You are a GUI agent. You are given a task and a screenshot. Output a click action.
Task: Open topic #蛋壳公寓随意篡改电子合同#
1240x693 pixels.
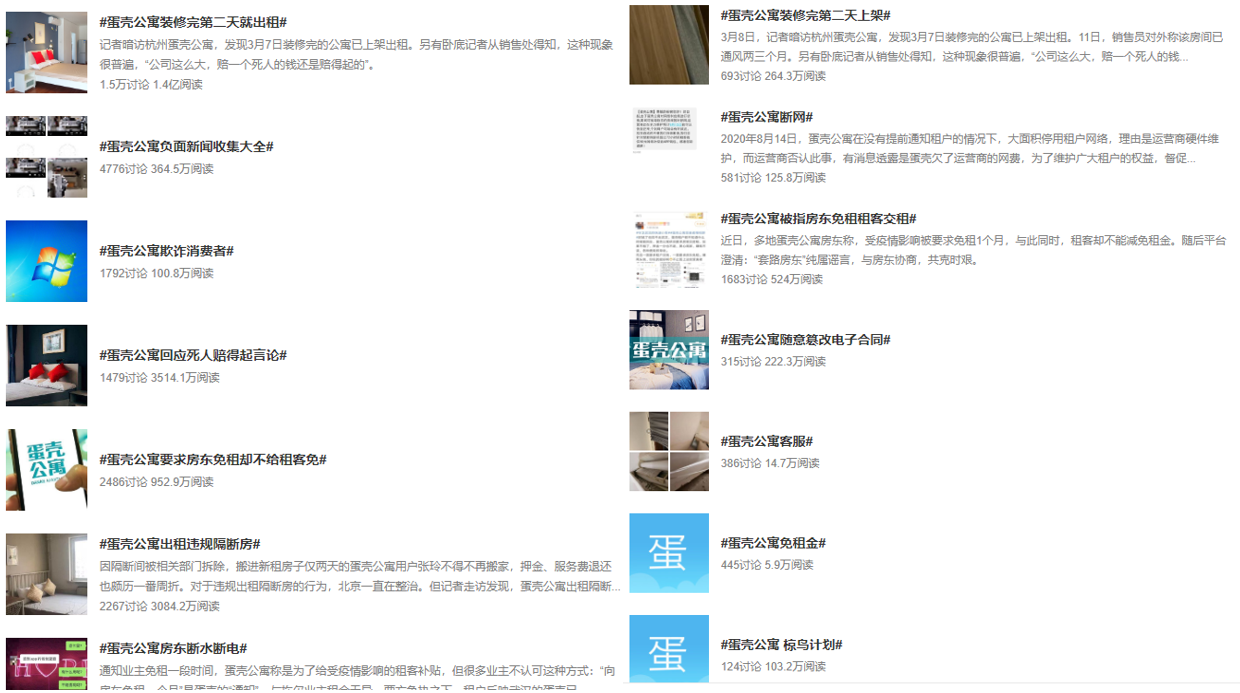[x=805, y=340]
